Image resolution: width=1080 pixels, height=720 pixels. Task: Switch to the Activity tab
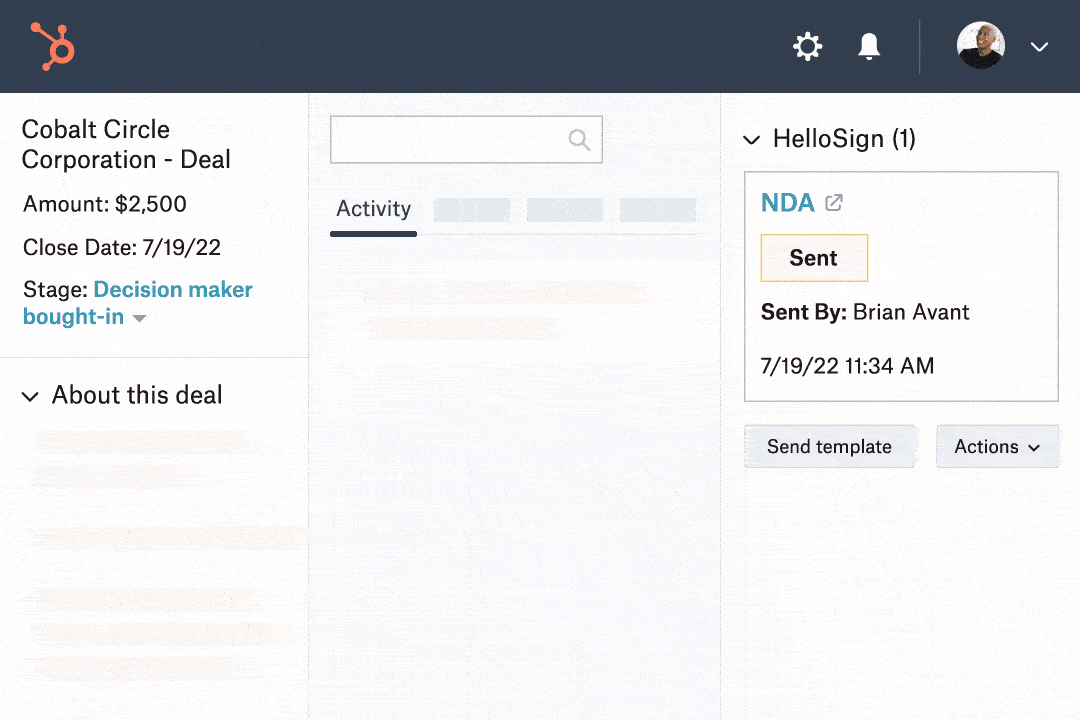point(373,209)
